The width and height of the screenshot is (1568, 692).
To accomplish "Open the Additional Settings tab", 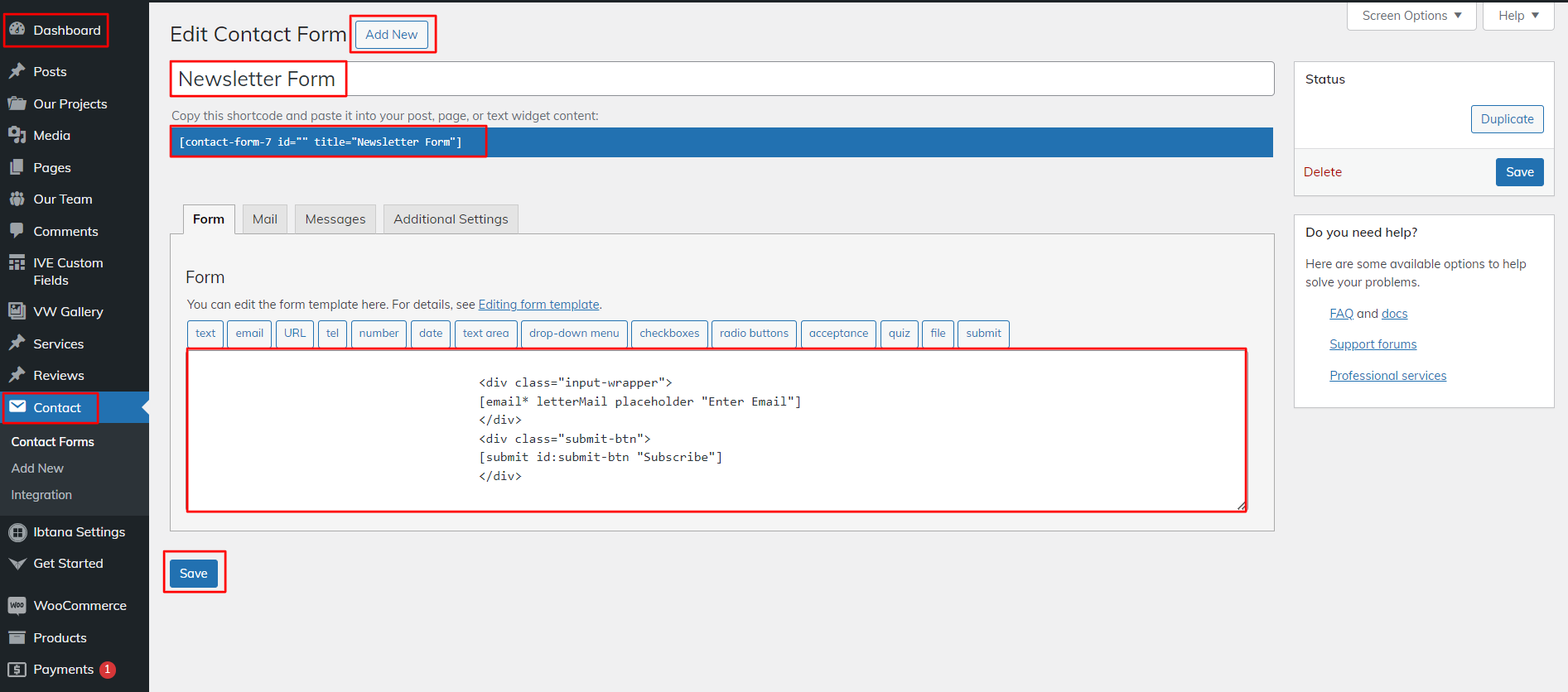I will pos(451,219).
